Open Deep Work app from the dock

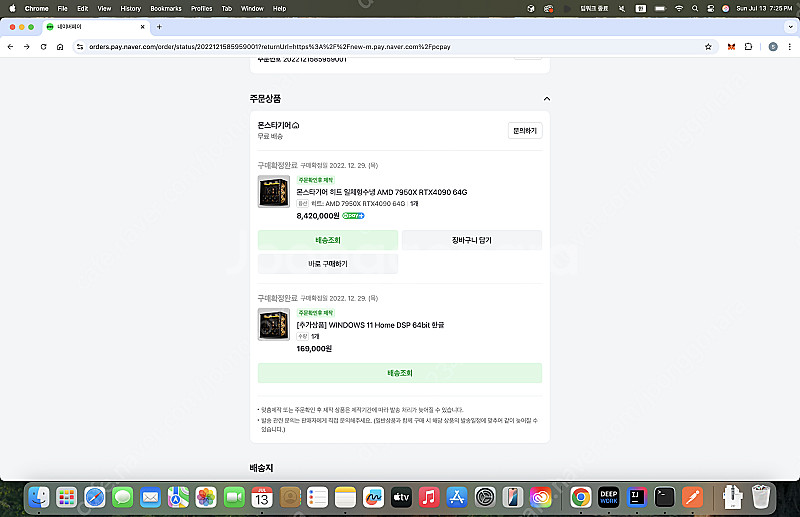[x=609, y=497]
